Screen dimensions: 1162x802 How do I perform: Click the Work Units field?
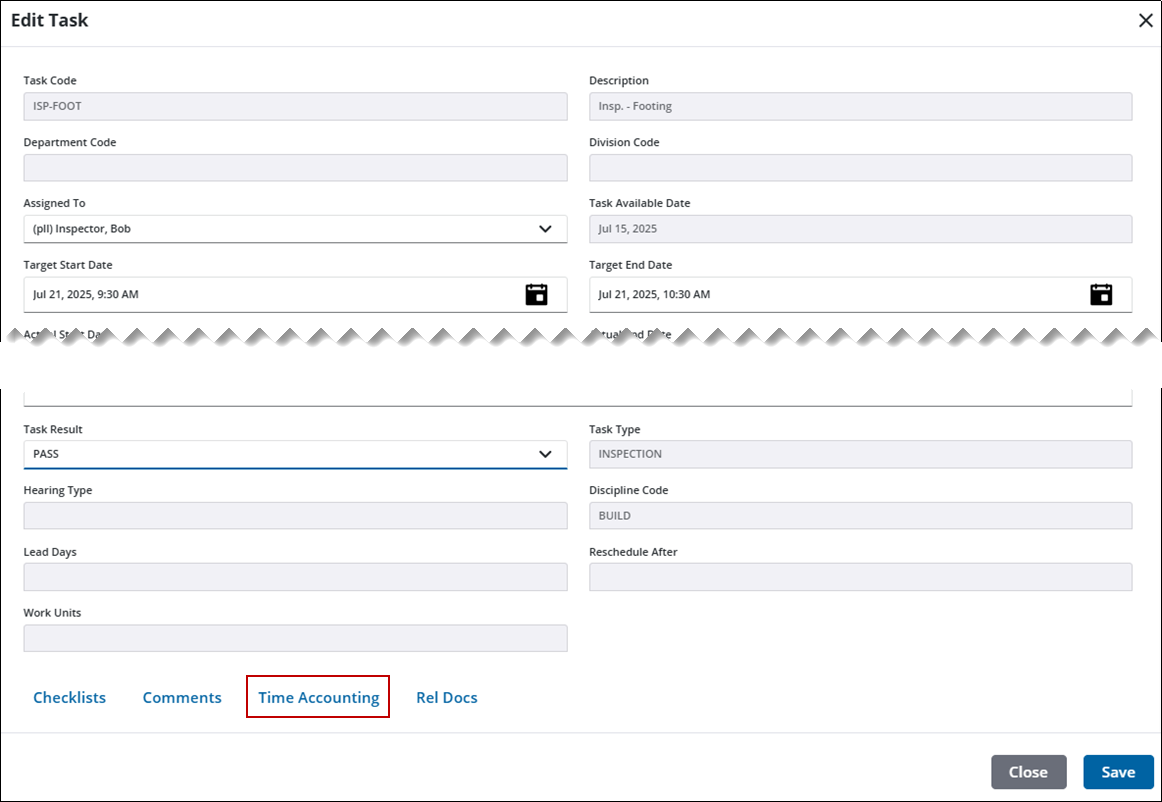point(295,638)
